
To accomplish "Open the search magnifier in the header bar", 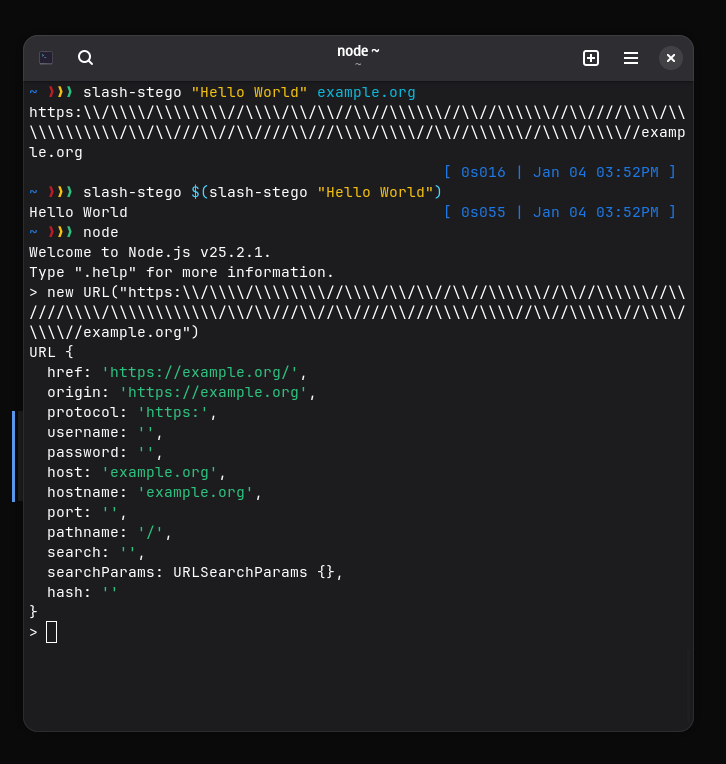I will [85, 58].
